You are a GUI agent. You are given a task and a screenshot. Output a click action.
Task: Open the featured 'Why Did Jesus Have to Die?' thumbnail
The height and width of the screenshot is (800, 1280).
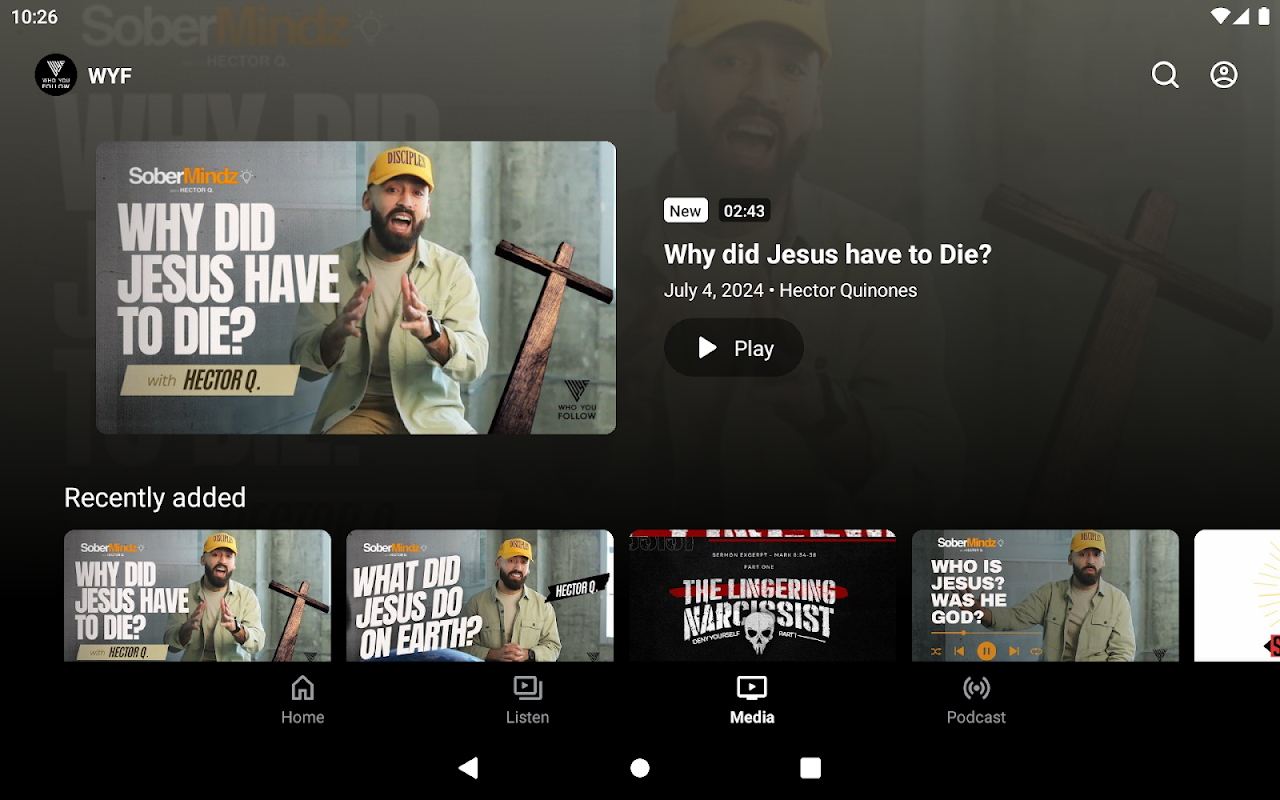click(356, 288)
